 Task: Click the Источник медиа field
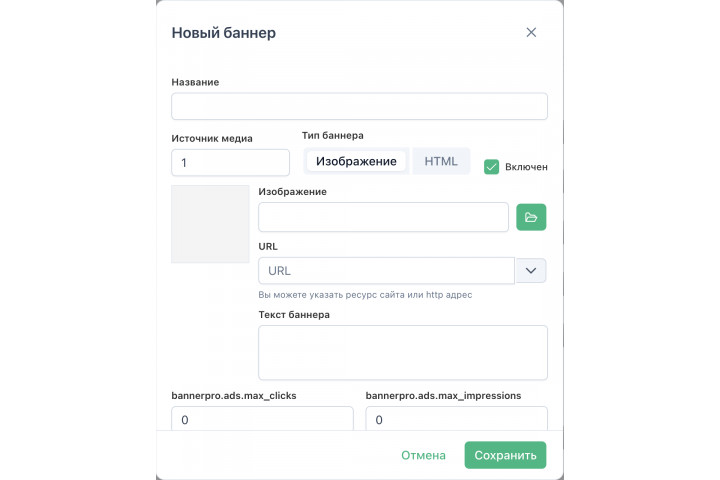click(231, 163)
